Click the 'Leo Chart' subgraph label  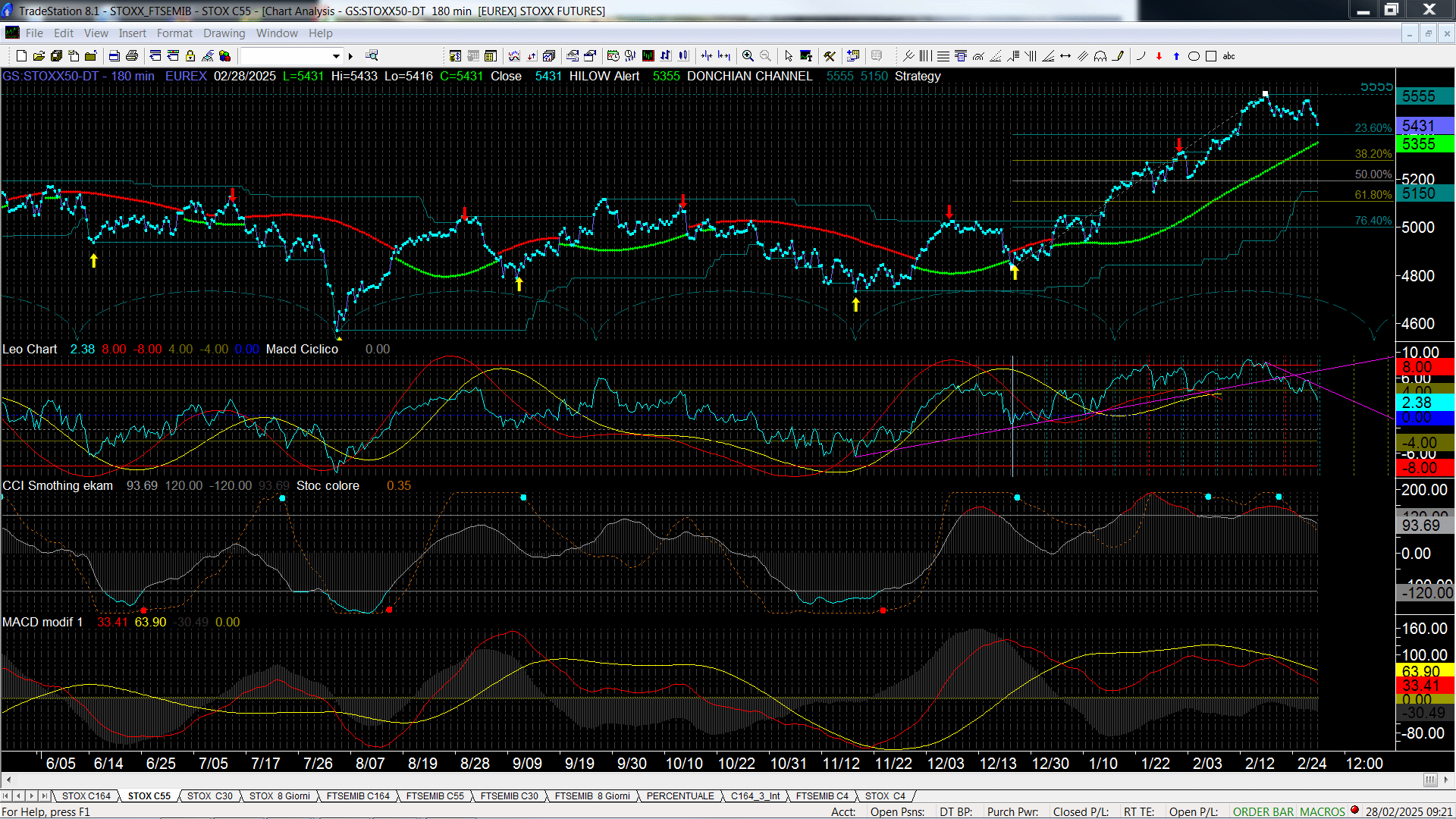coord(30,350)
